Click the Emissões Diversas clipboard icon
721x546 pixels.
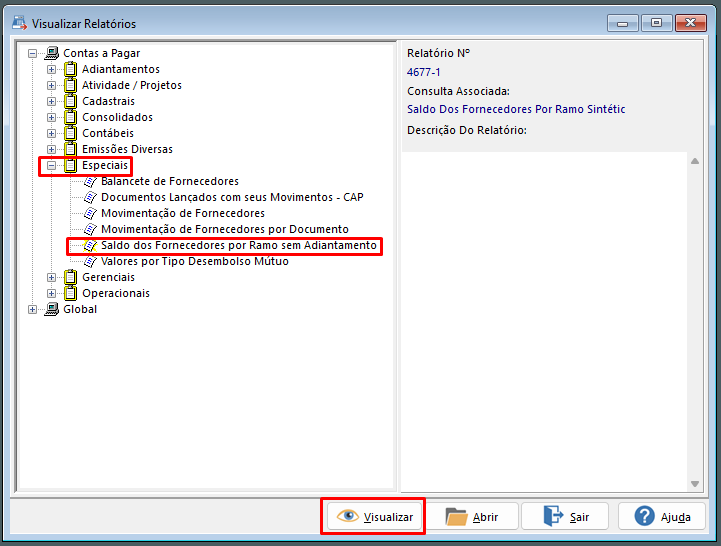pyautogui.click(x=70, y=149)
